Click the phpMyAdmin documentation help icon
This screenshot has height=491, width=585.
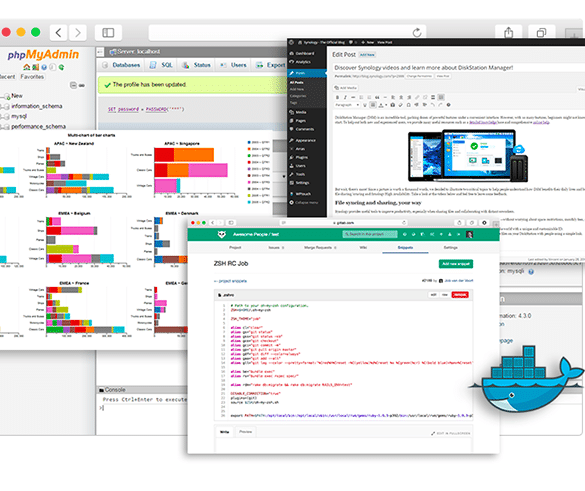point(44,67)
